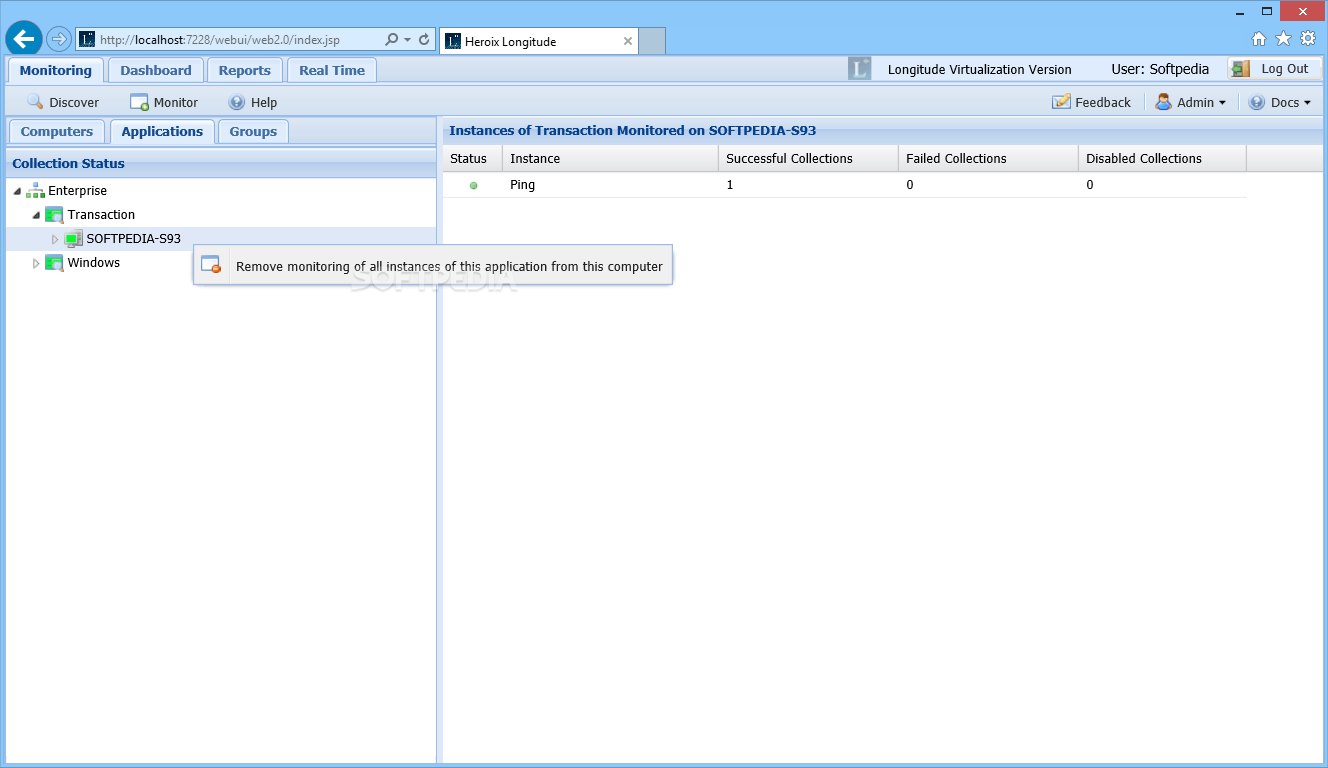
Task: Open the Docs dropdown menu
Action: 1279,102
